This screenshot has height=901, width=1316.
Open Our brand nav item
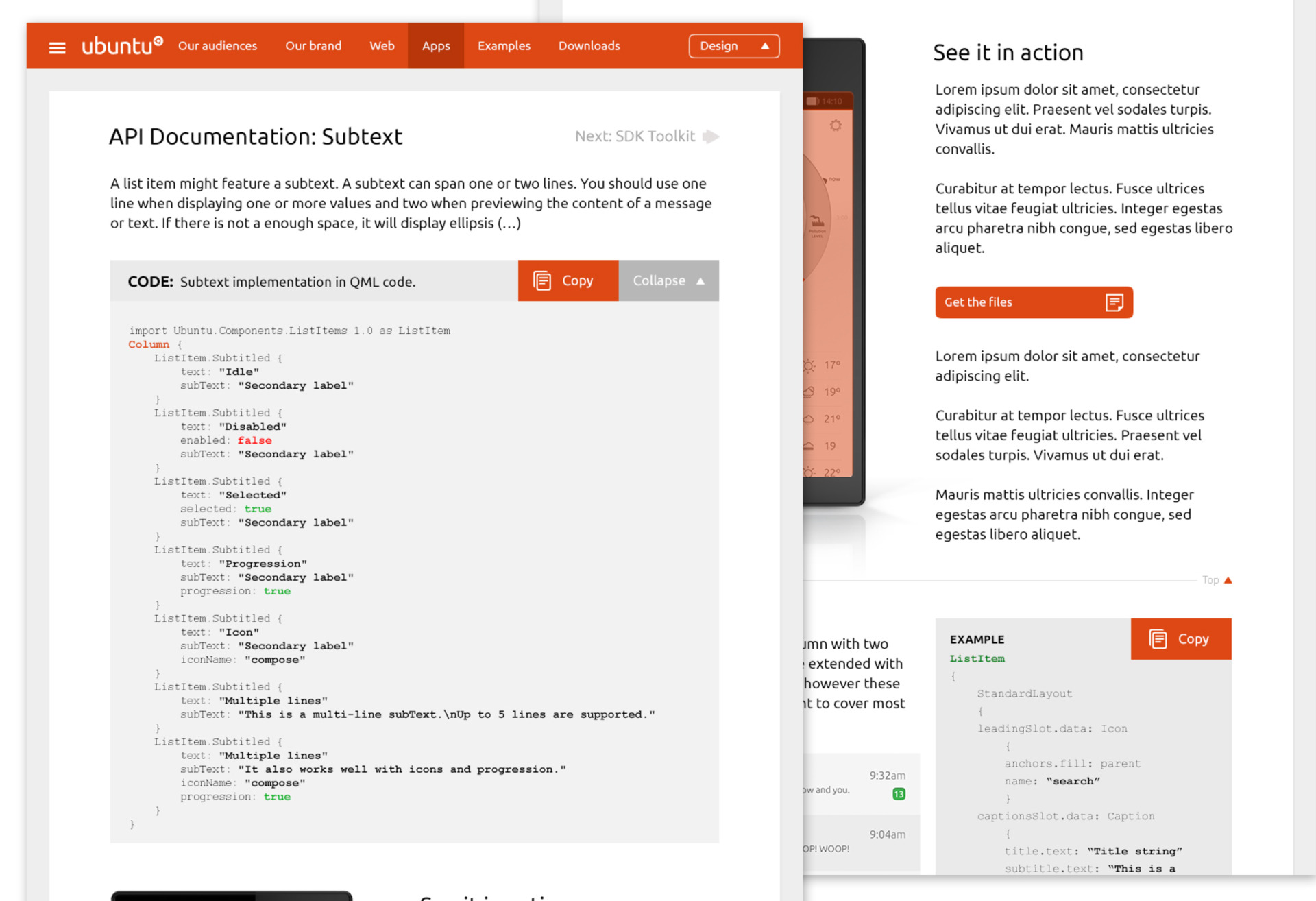313,46
